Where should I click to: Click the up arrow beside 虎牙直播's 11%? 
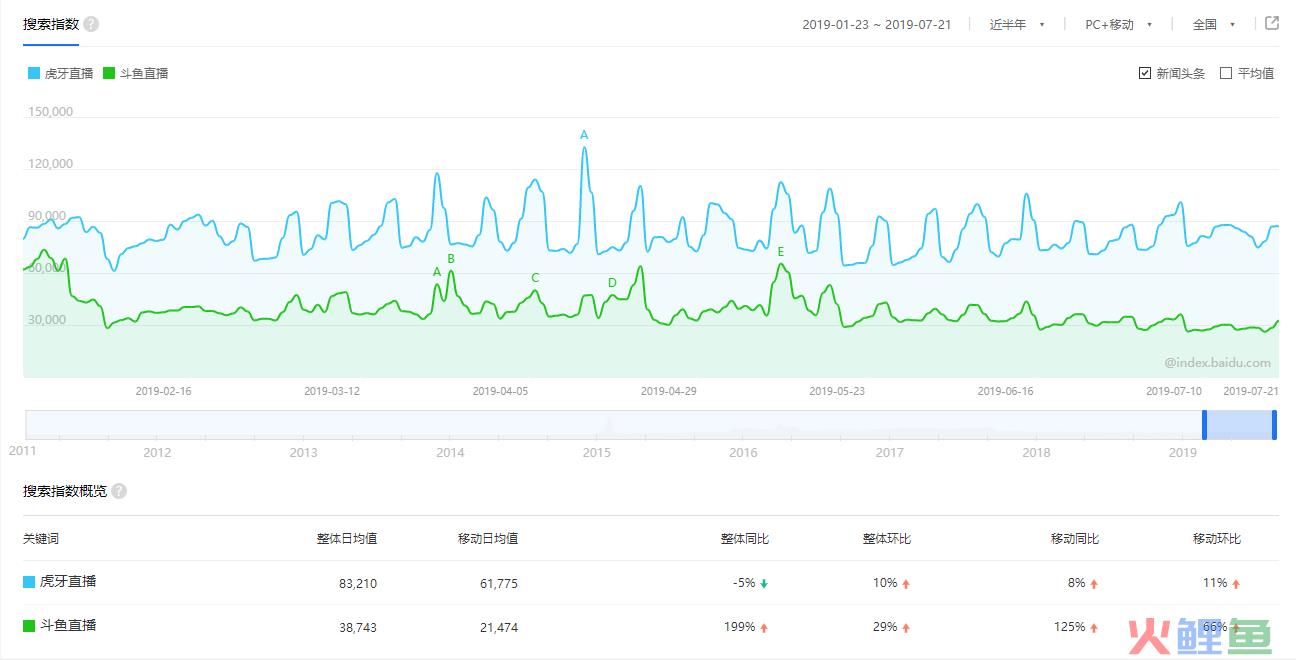click(x=1236, y=583)
